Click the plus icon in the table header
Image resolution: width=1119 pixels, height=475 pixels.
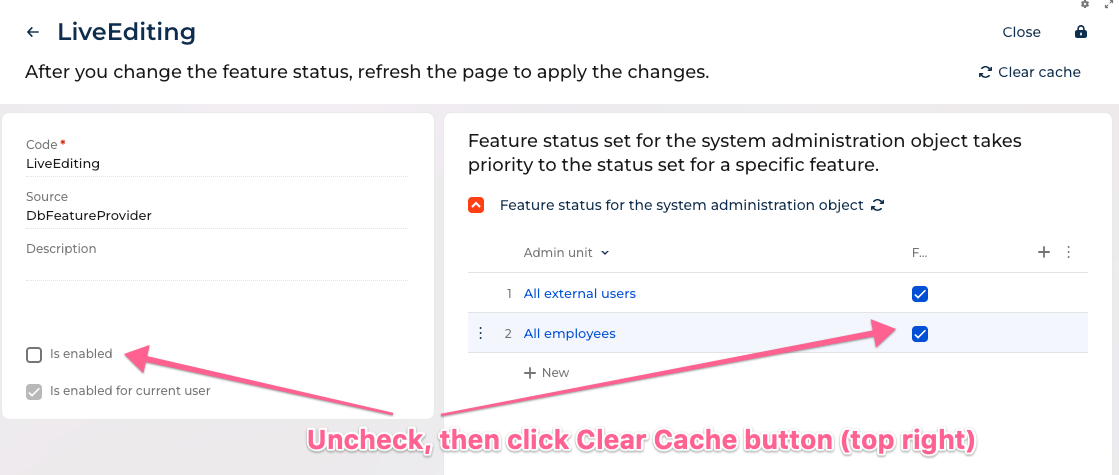pyautogui.click(x=1044, y=253)
